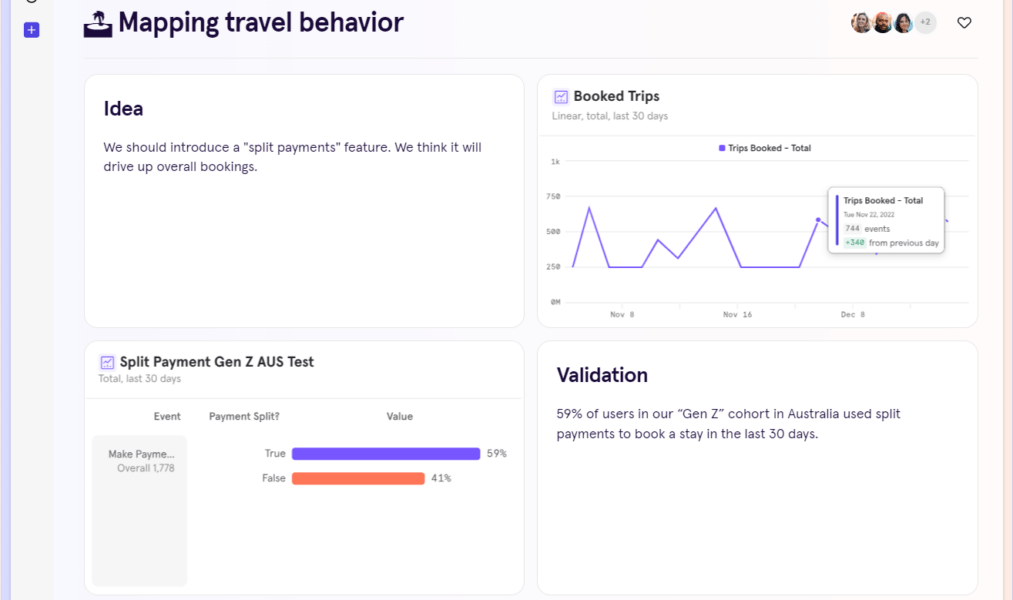This screenshot has width=1013, height=600.
Task: Select the False bar in the breakdown
Action: coord(358,478)
